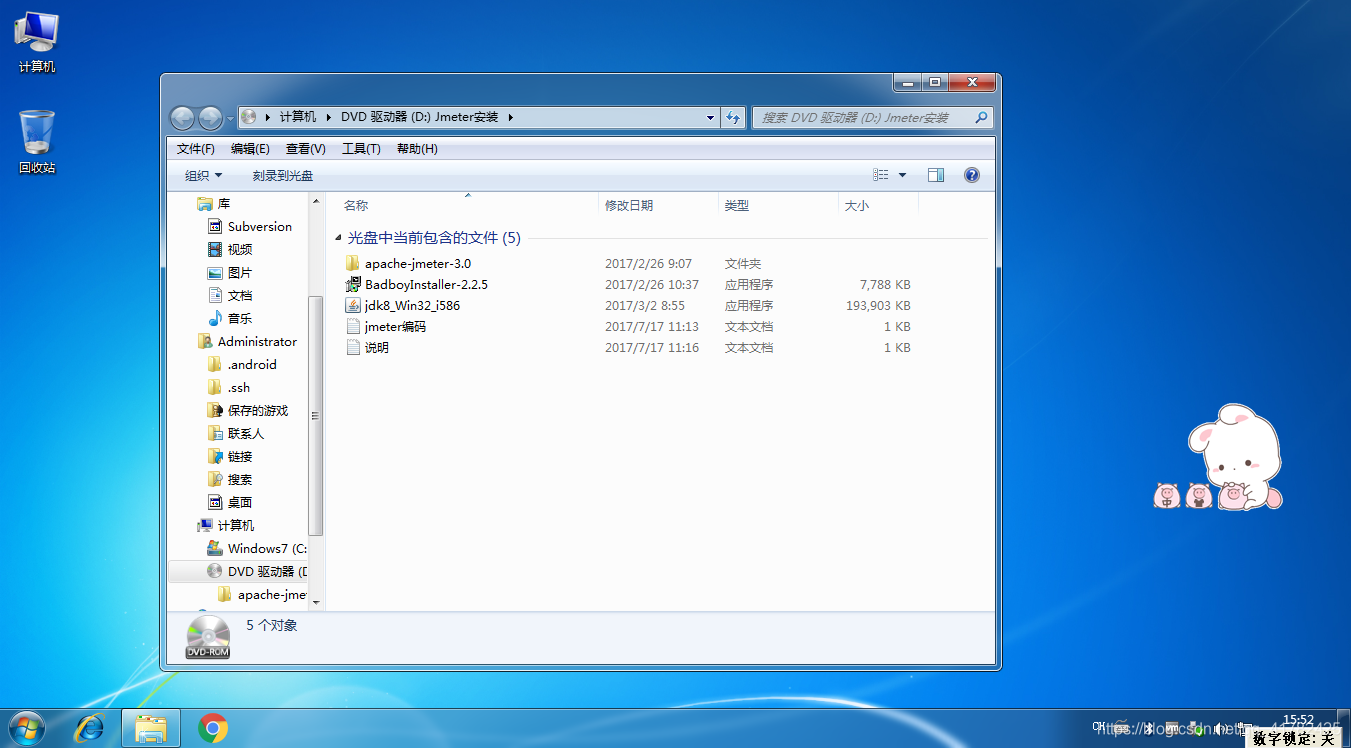Click the Back navigation arrow
Screen dimensions: 1351x748
tap(182, 118)
